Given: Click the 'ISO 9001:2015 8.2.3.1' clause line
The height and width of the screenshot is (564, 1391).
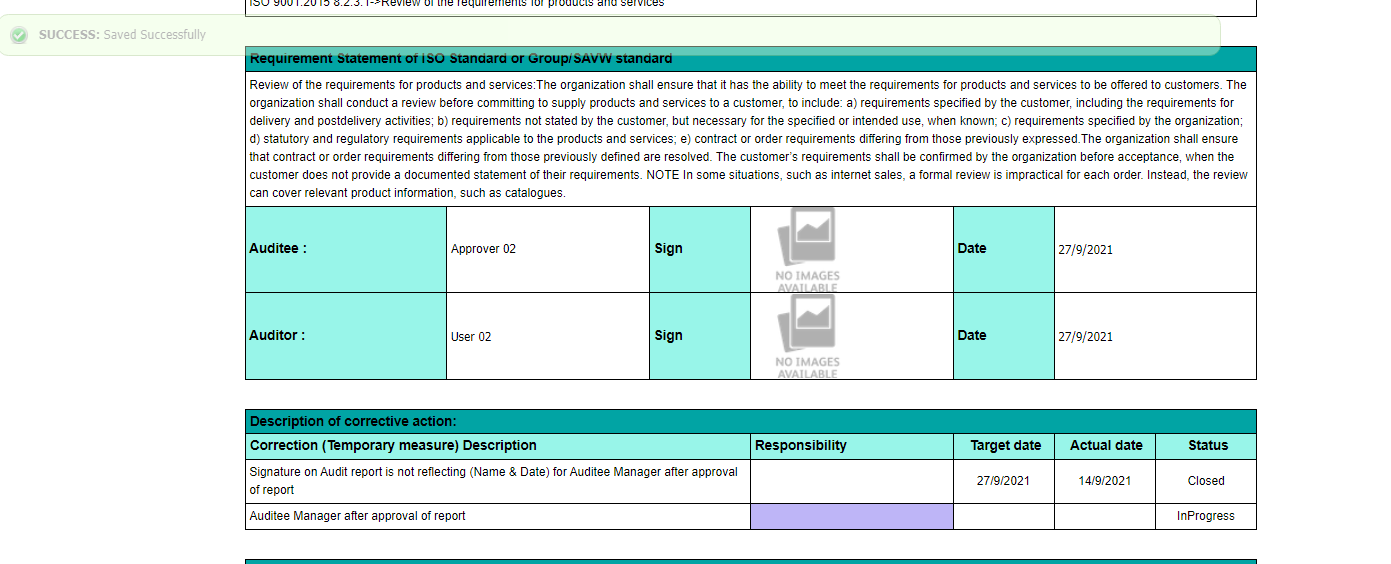Looking at the screenshot, I should (x=456, y=4).
